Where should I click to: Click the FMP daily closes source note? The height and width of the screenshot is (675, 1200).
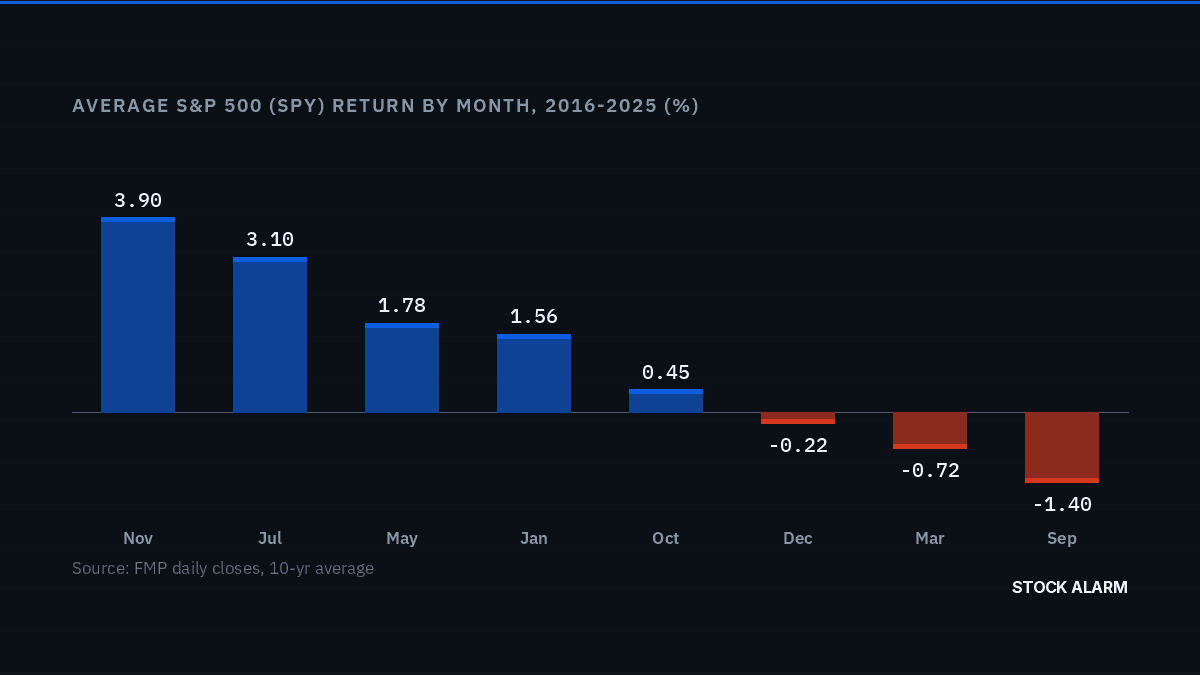(x=223, y=569)
